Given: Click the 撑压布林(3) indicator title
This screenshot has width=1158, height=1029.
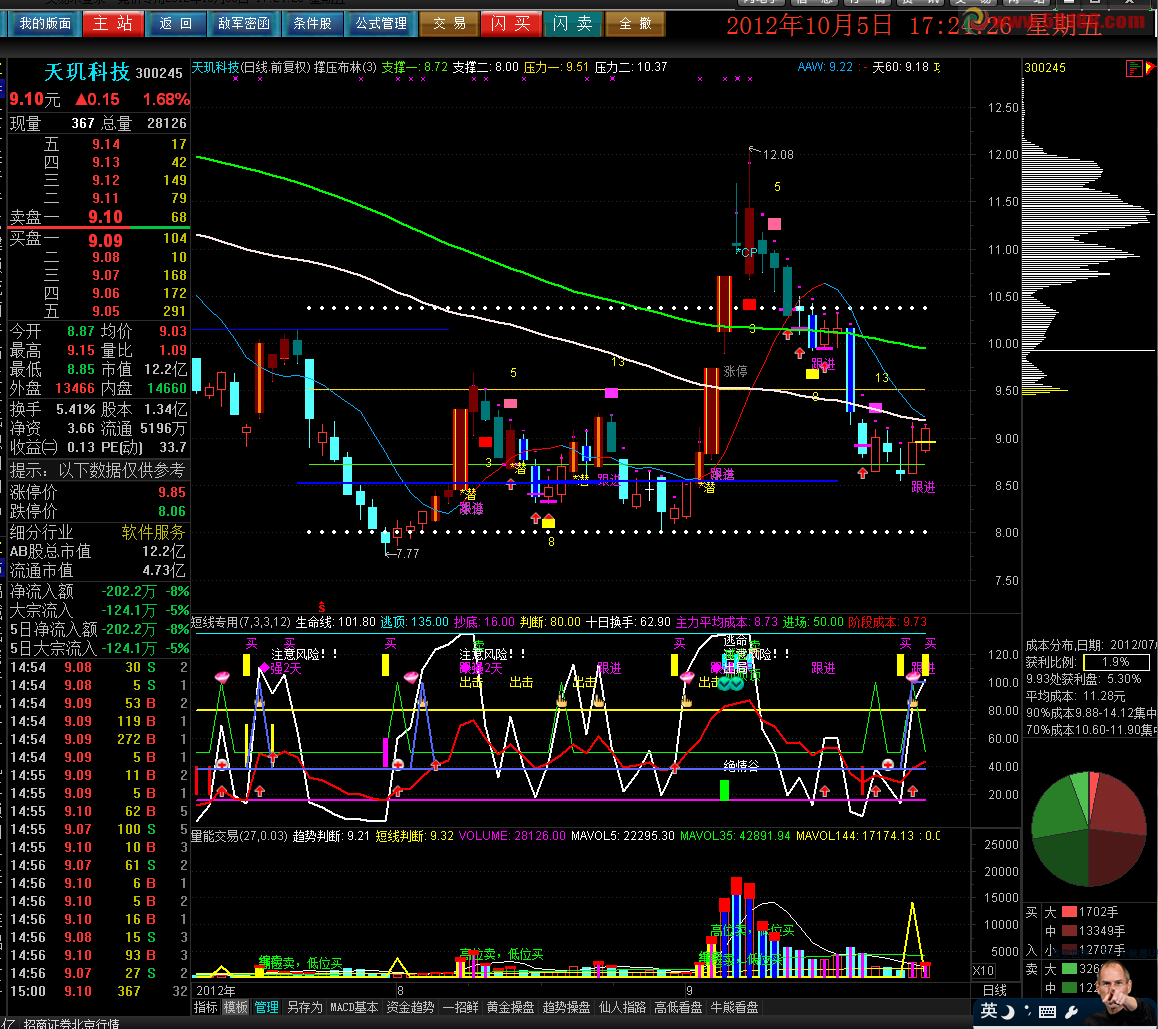Looking at the screenshot, I should (345, 67).
